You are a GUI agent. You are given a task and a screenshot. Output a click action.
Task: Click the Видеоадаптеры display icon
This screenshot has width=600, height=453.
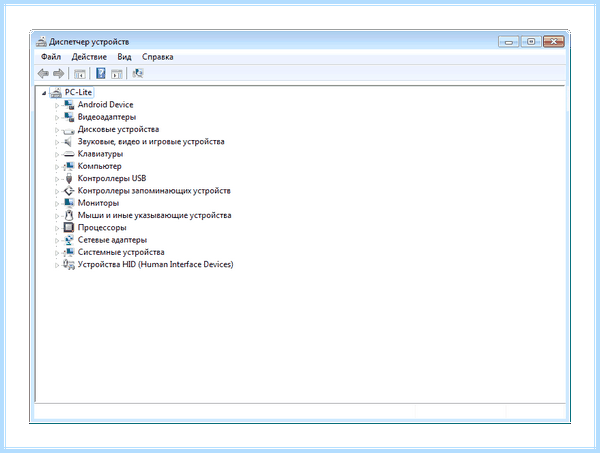(x=69, y=117)
